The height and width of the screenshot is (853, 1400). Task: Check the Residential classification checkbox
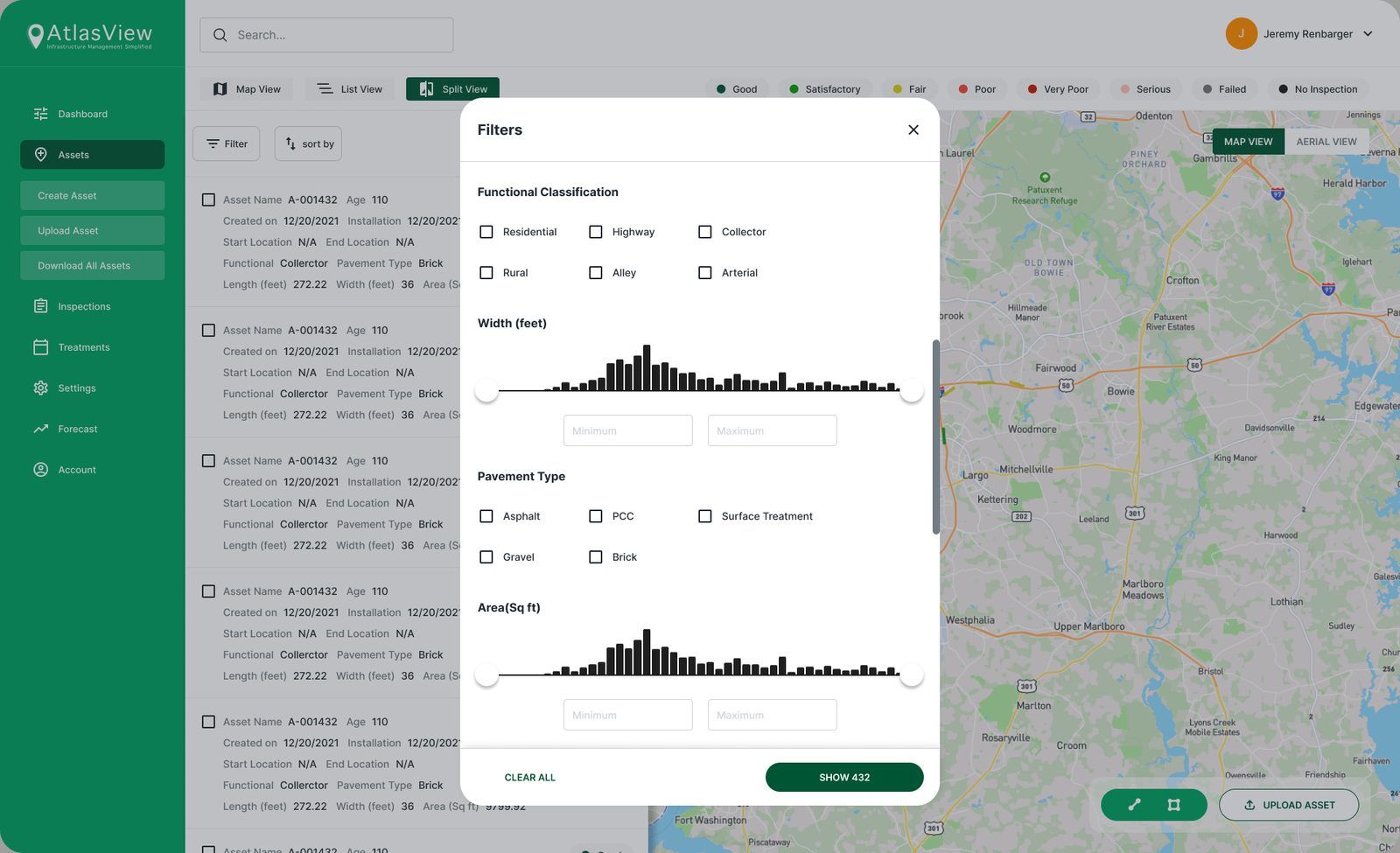pyautogui.click(x=486, y=232)
